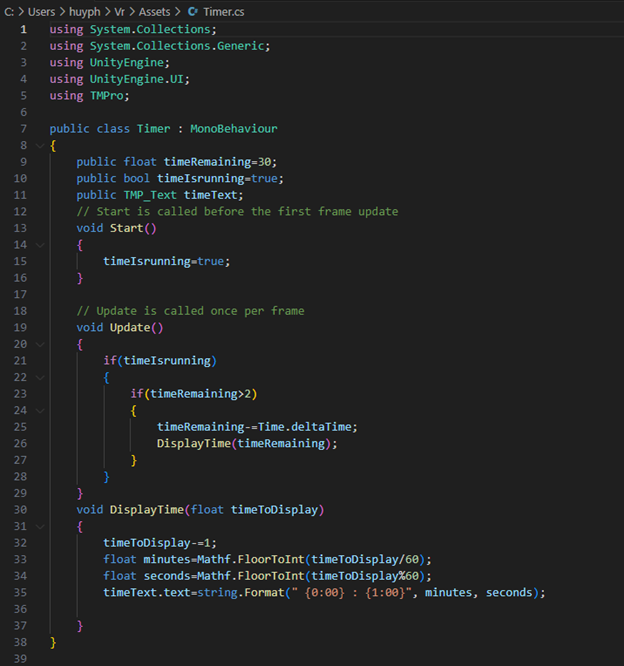This screenshot has height=666, width=624.
Task: Click the string.Format call on line 35
Action: pyautogui.click(x=217, y=592)
